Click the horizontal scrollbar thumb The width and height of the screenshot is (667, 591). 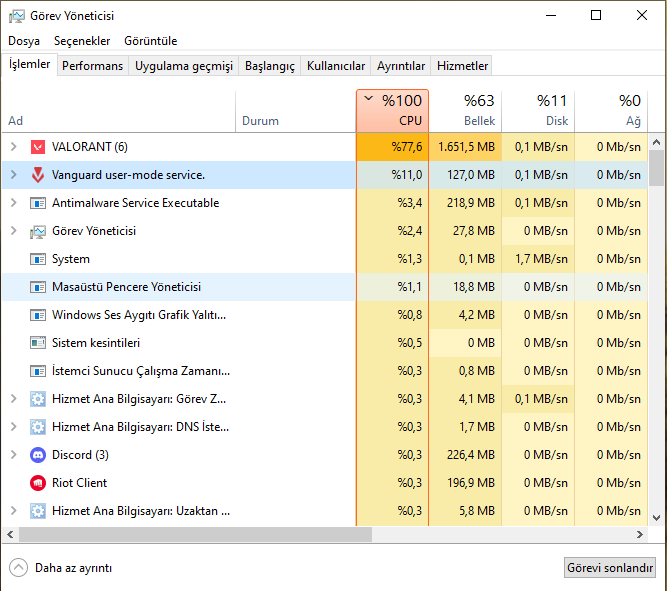(x=196, y=534)
